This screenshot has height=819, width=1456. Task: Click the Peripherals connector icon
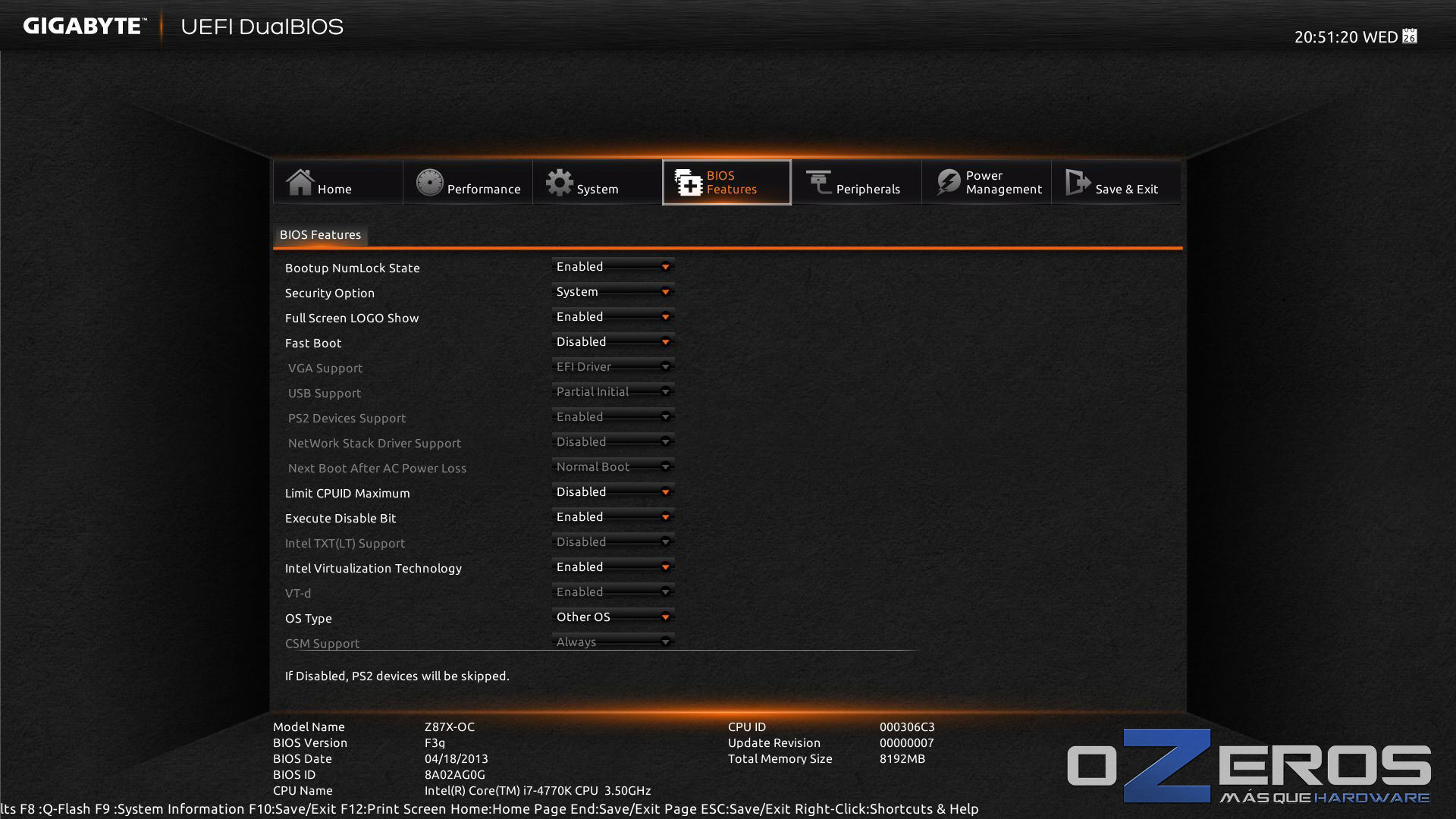[x=818, y=182]
